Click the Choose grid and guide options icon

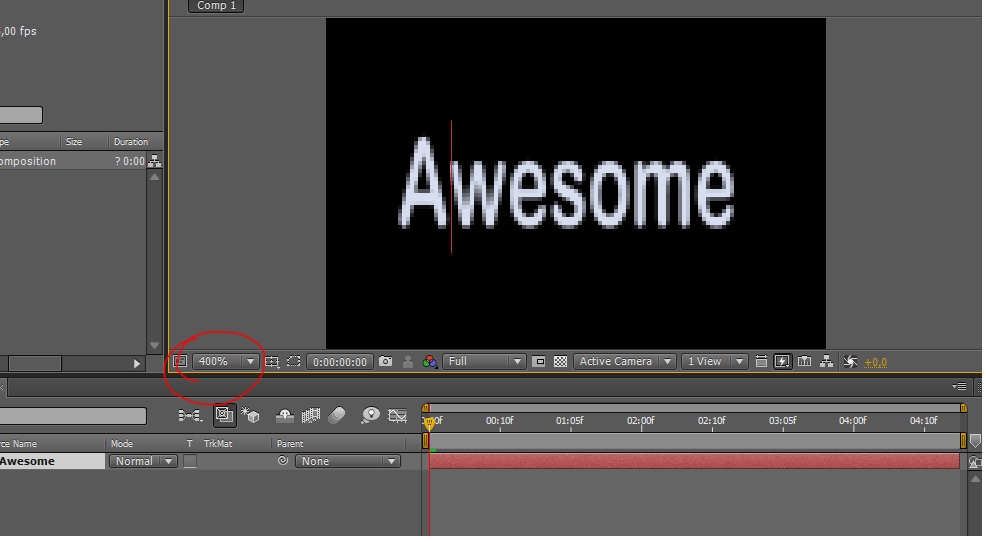click(x=271, y=362)
